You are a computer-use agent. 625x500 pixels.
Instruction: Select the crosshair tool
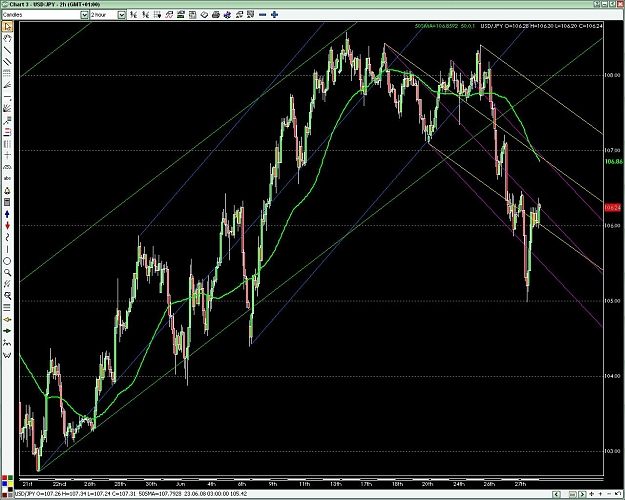click(x=7, y=155)
